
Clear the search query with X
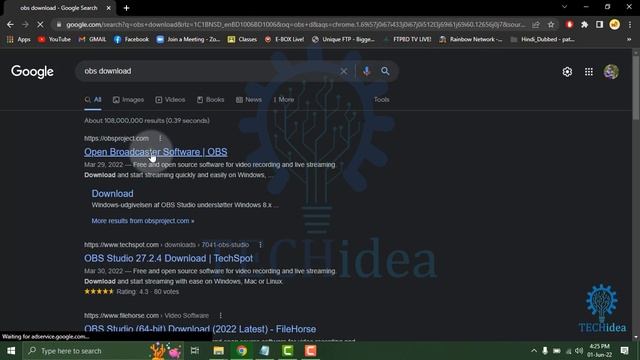pyautogui.click(x=344, y=71)
